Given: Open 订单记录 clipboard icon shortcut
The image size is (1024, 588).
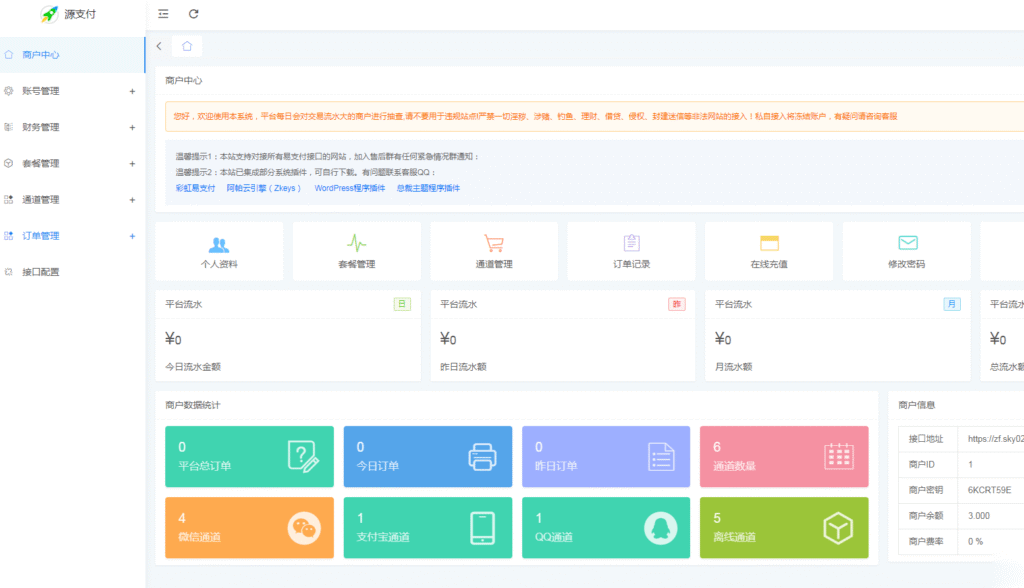Looking at the screenshot, I should coord(631,243).
